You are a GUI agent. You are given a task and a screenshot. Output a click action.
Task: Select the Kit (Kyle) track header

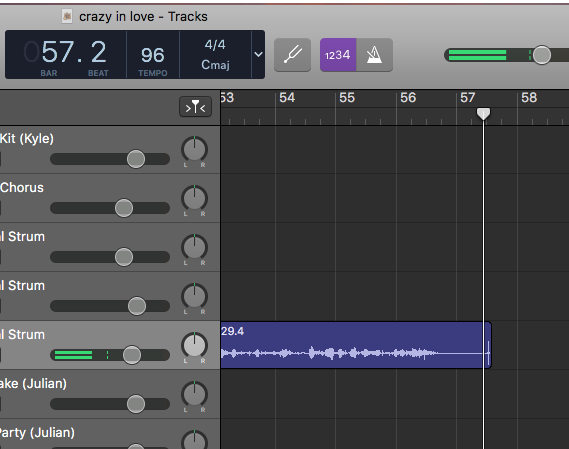110,150
